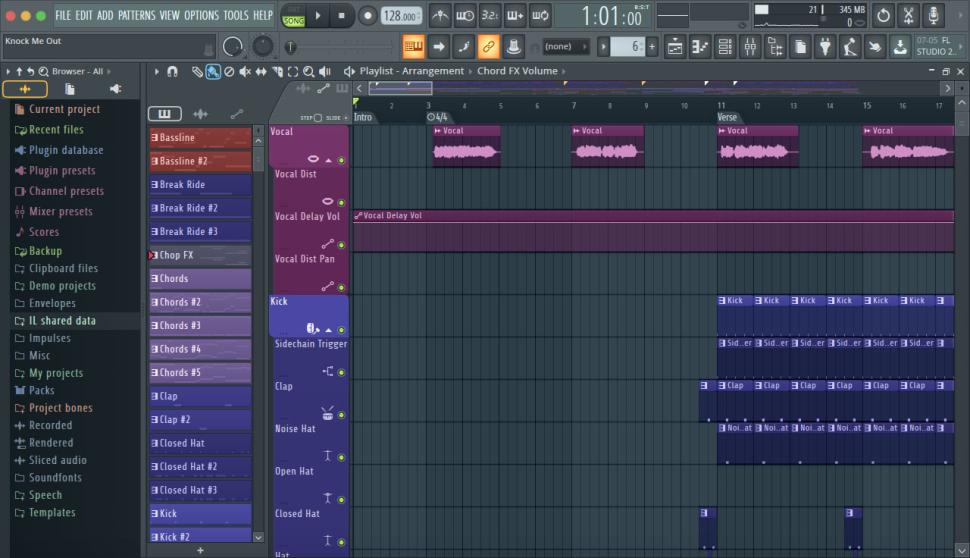Select the Paint tool in the playlist toolbar
This screenshot has height=558, width=970.
click(212, 72)
